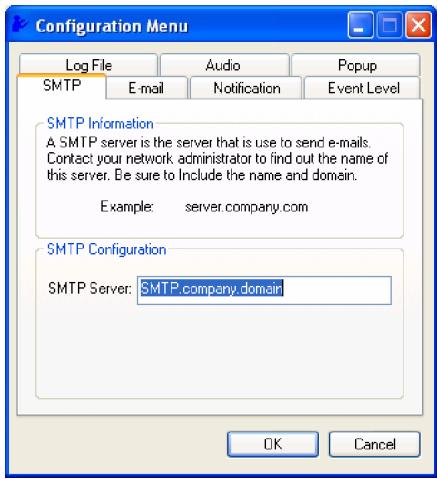Click the SMTP Information group label
Viewport: 437px width, 479px height.
[x=100, y=123]
